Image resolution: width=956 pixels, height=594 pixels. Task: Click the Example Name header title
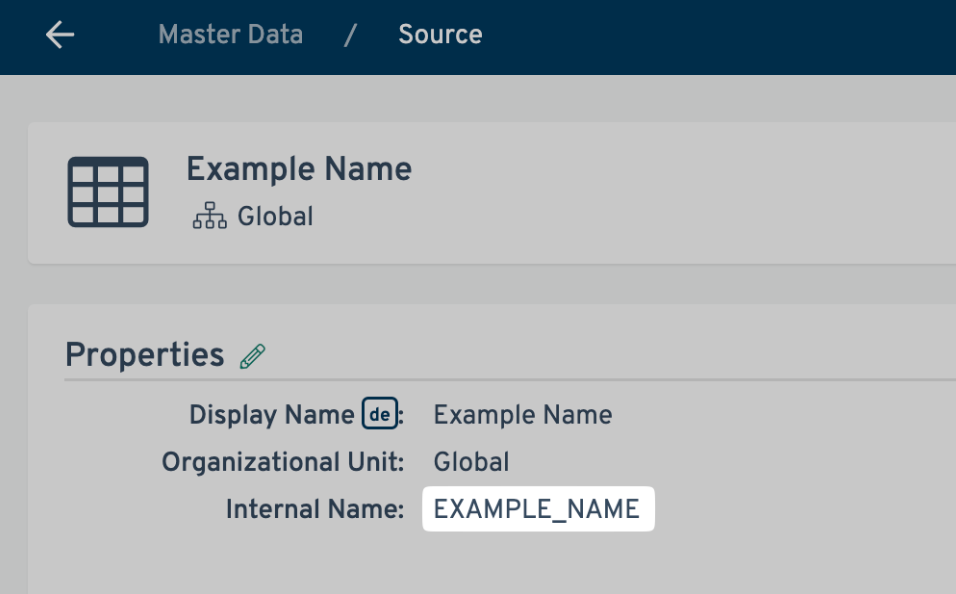298,169
